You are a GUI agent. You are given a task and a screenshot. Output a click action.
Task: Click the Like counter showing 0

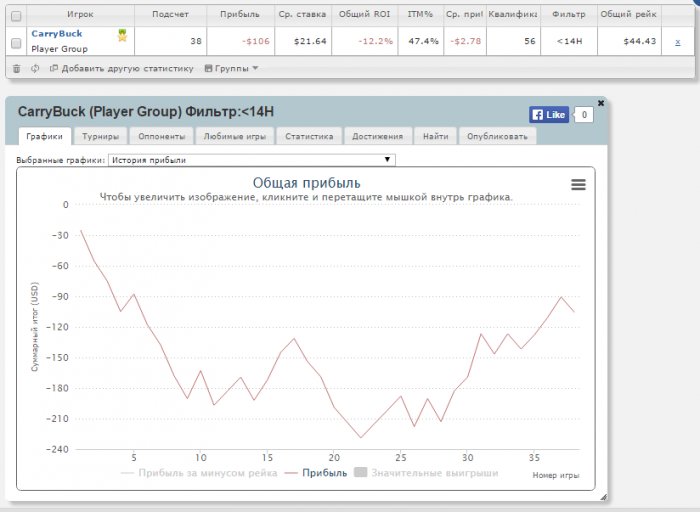(584, 115)
